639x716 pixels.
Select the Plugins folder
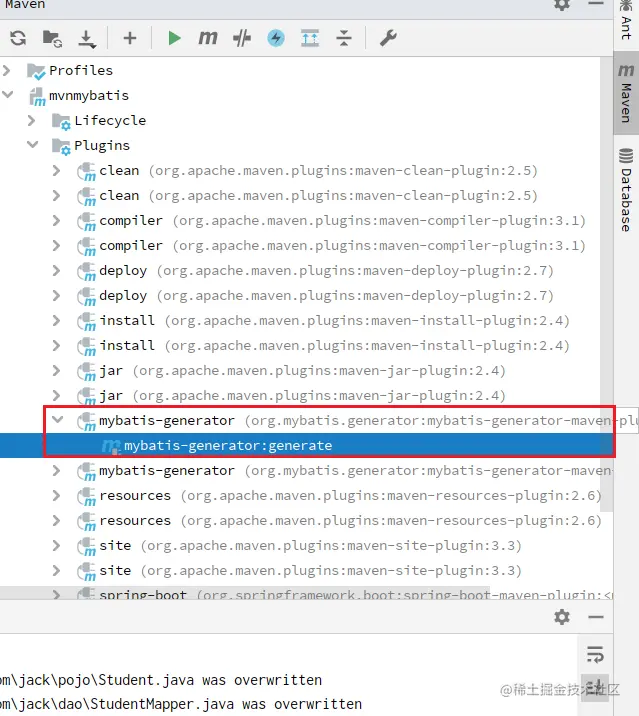pyautogui.click(x=102, y=146)
